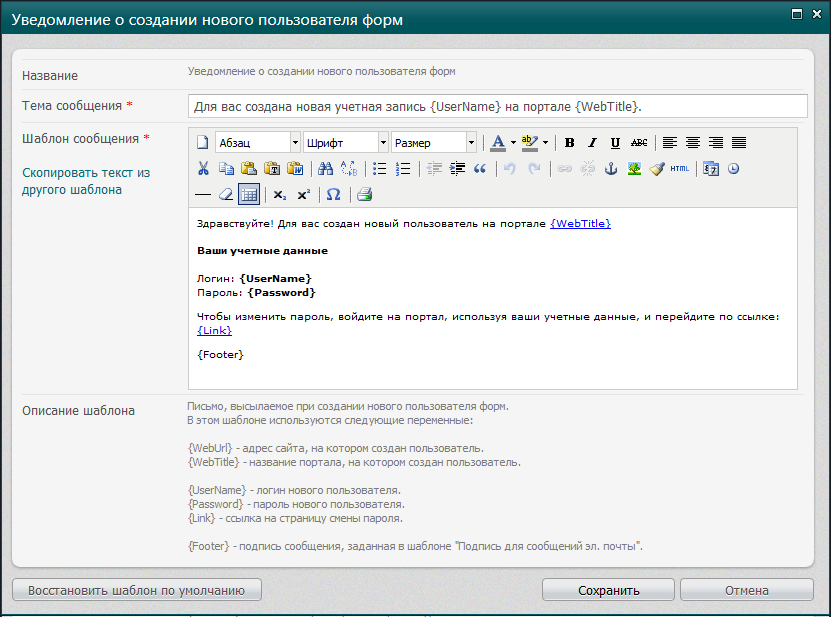
Task: Apply superscript formatting
Action: pos(303,195)
